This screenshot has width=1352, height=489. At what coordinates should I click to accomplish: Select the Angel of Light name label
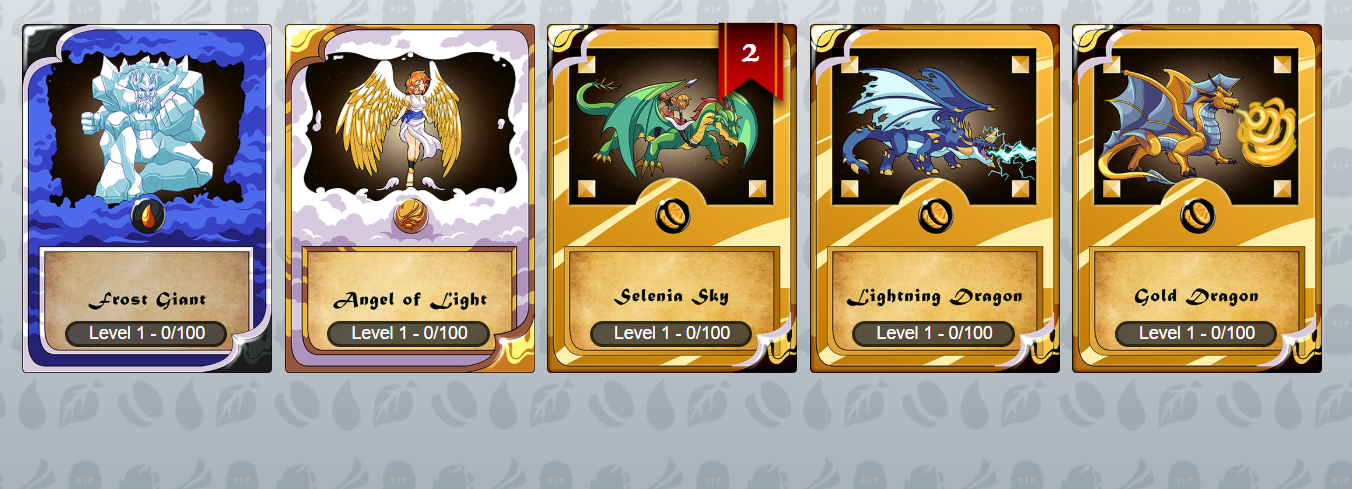point(410,299)
